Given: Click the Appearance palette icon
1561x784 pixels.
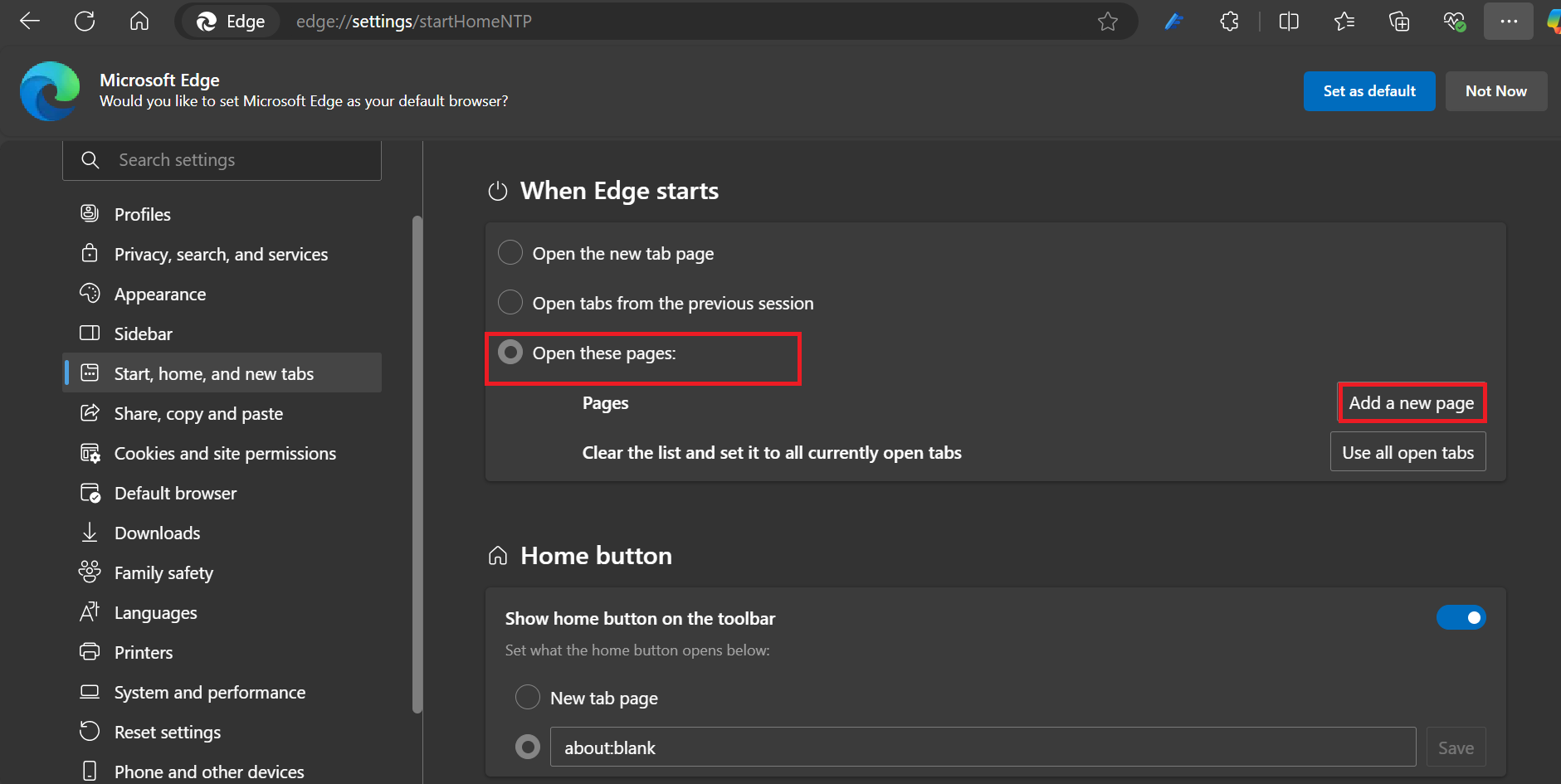Looking at the screenshot, I should (x=90, y=293).
